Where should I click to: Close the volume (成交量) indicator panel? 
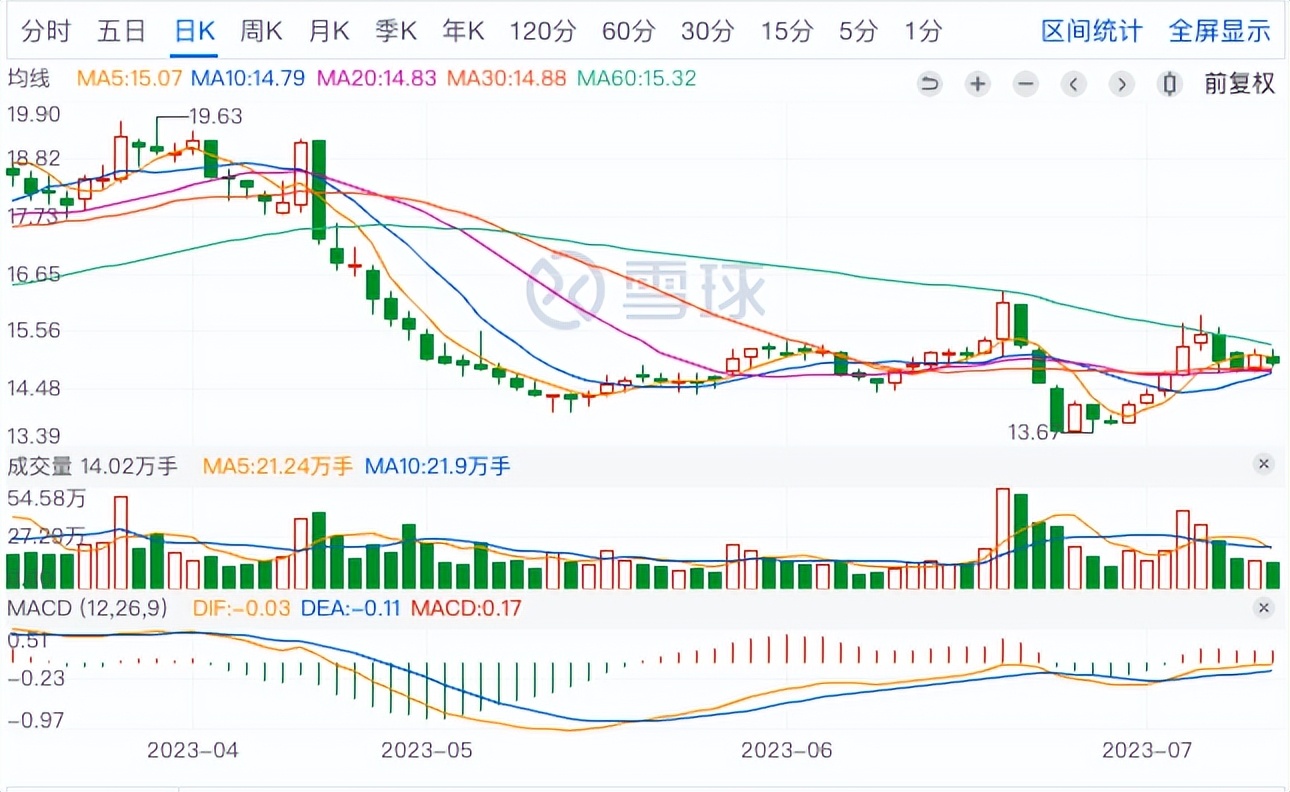click(1264, 464)
